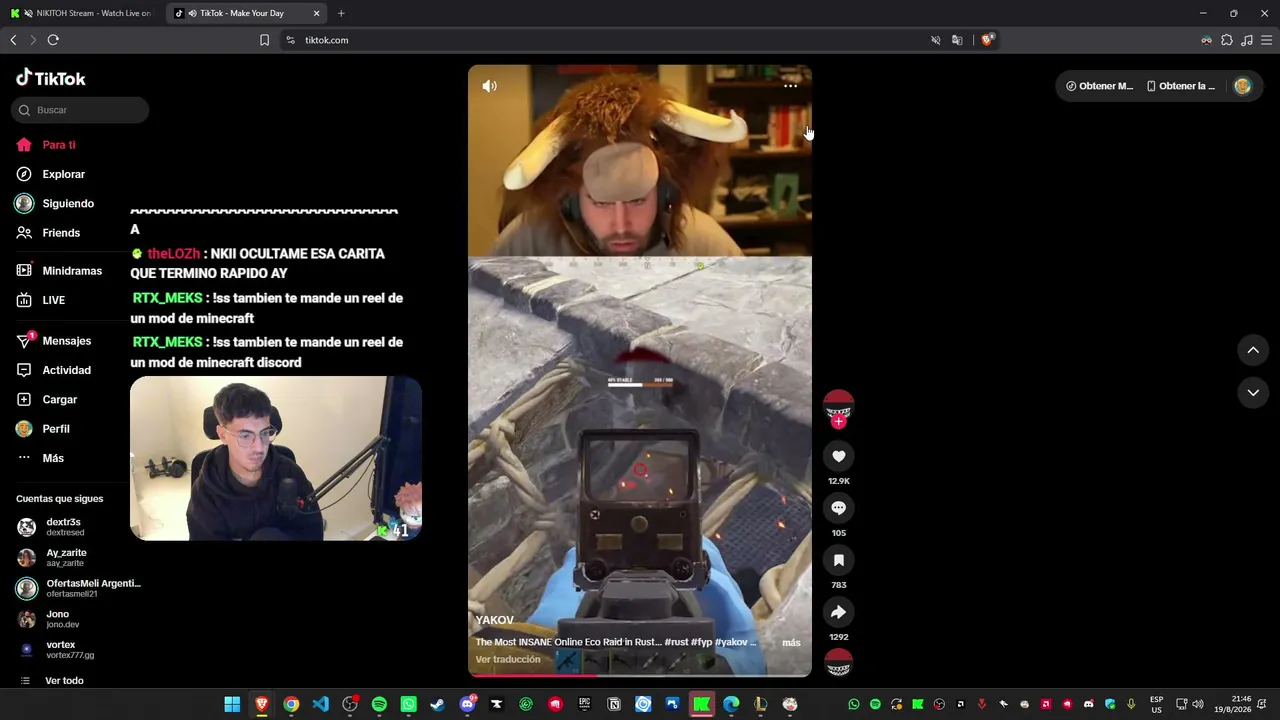Image resolution: width=1280 pixels, height=720 pixels.
Task: Open Epic Games Launcher from taskbar
Action: click(584, 704)
